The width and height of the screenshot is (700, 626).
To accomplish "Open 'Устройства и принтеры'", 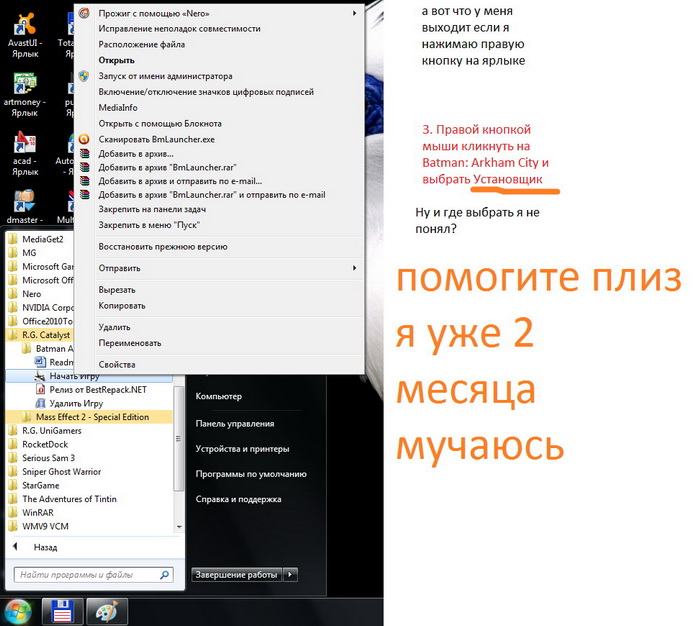I will tap(242, 449).
